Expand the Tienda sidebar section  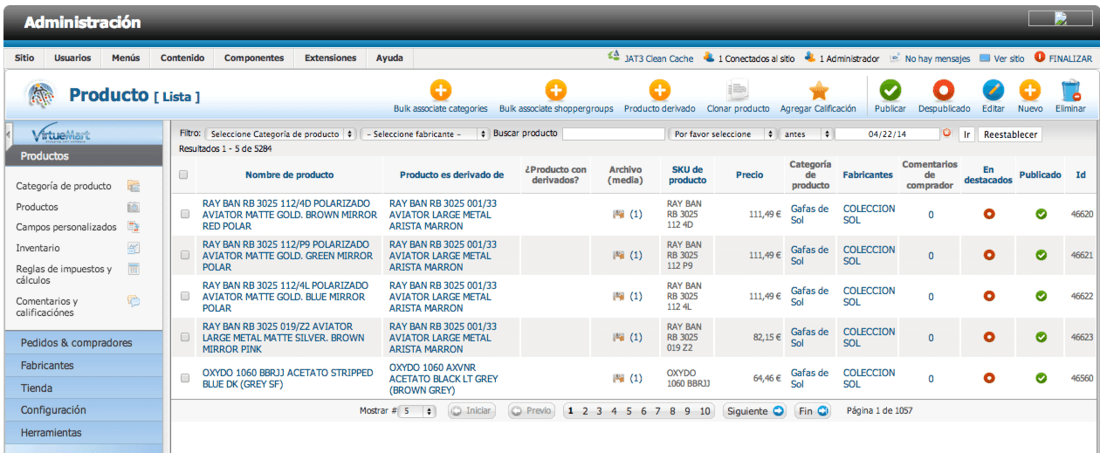(x=83, y=388)
